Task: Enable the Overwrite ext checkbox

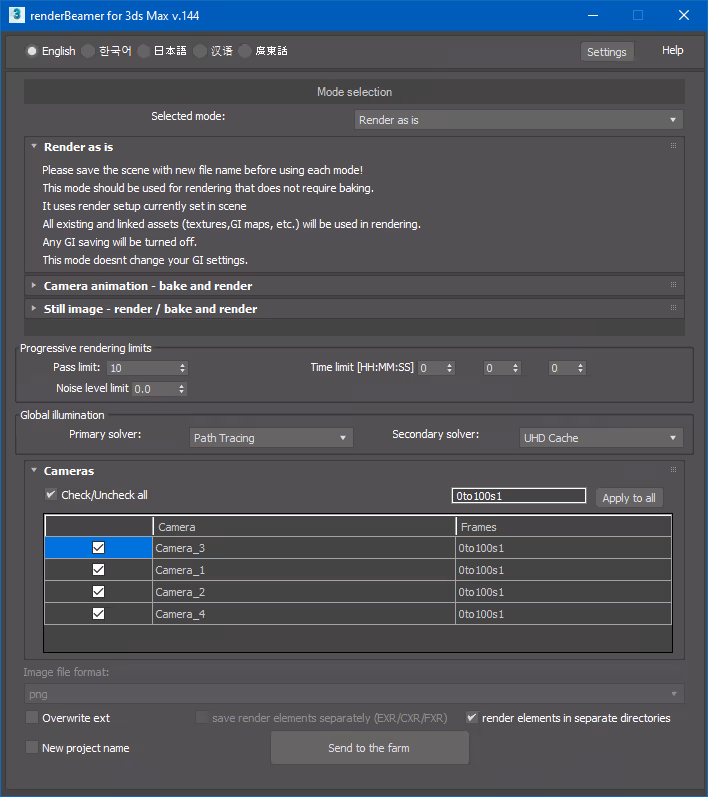Action: [x=32, y=717]
